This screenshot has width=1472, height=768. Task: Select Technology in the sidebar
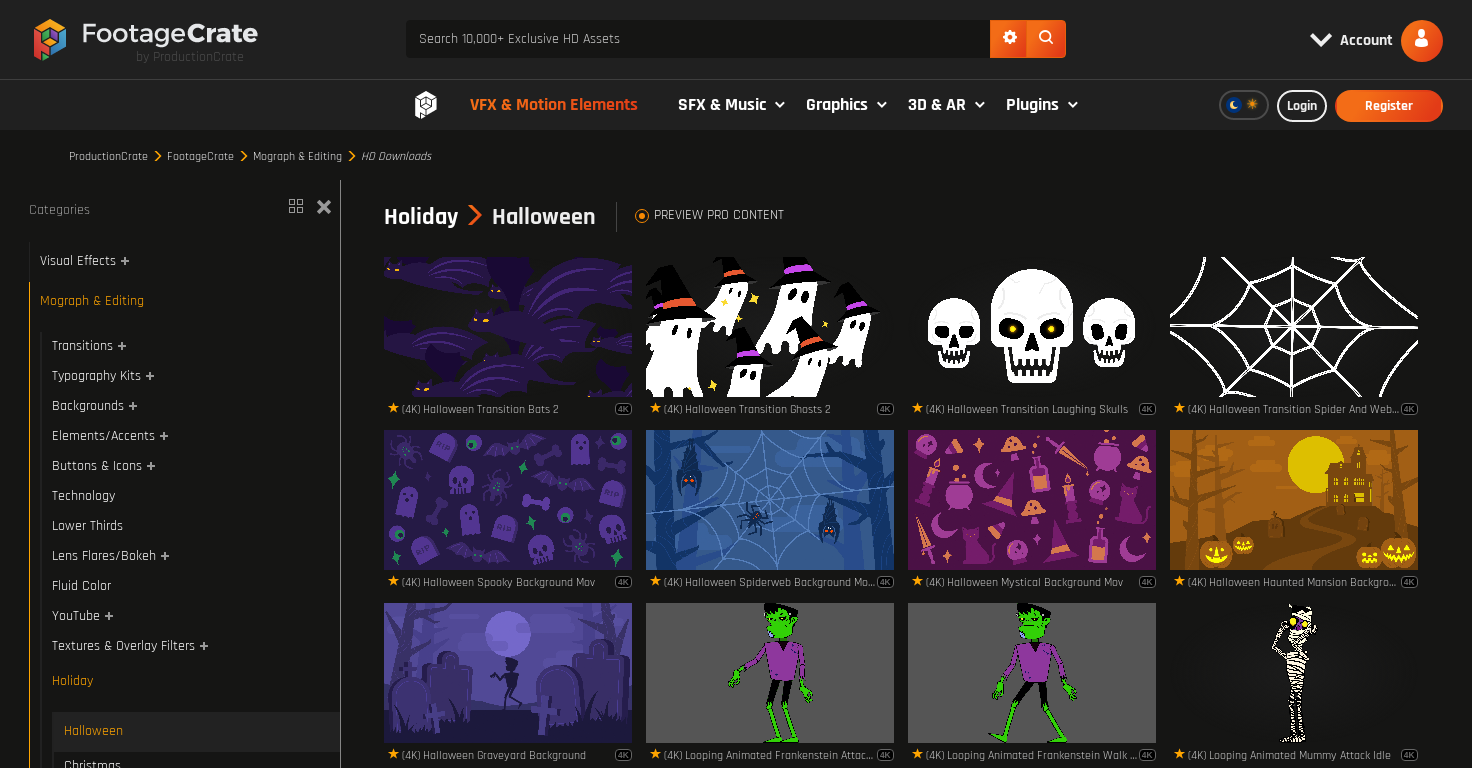coord(83,495)
